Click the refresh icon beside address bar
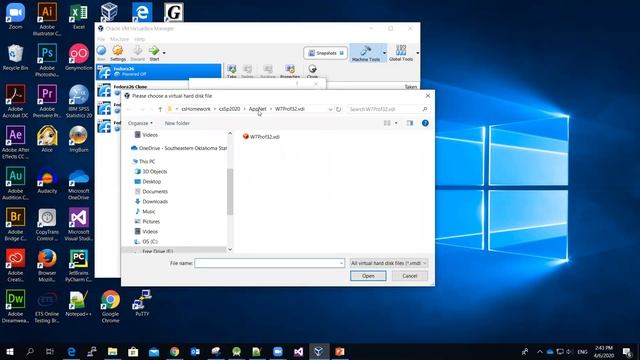Image resolution: width=640 pixels, height=360 pixels. coord(338,109)
